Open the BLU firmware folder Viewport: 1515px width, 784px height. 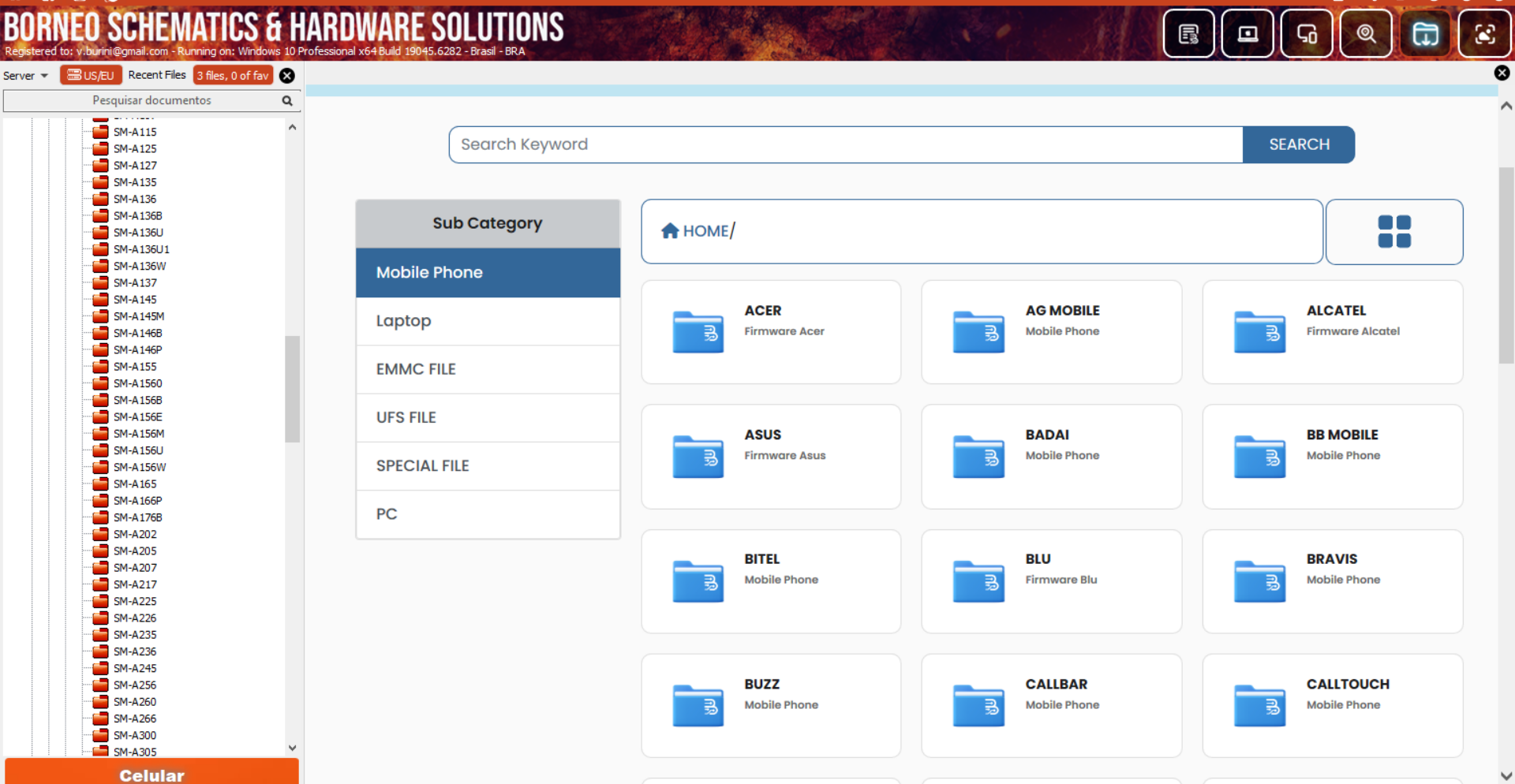pos(1051,581)
